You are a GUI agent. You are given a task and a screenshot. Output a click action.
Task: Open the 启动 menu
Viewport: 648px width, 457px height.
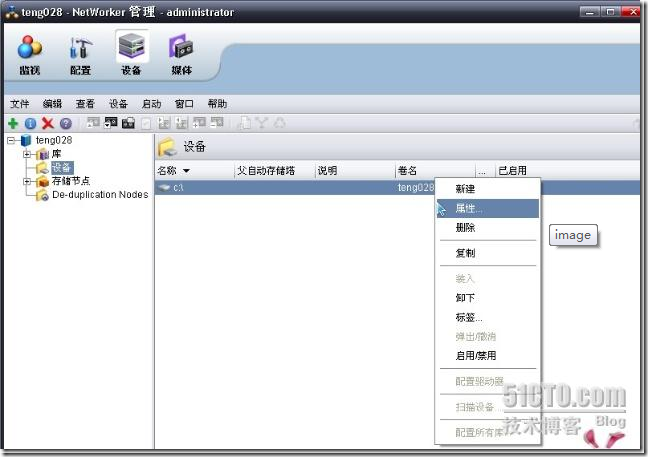[x=151, y=104]
